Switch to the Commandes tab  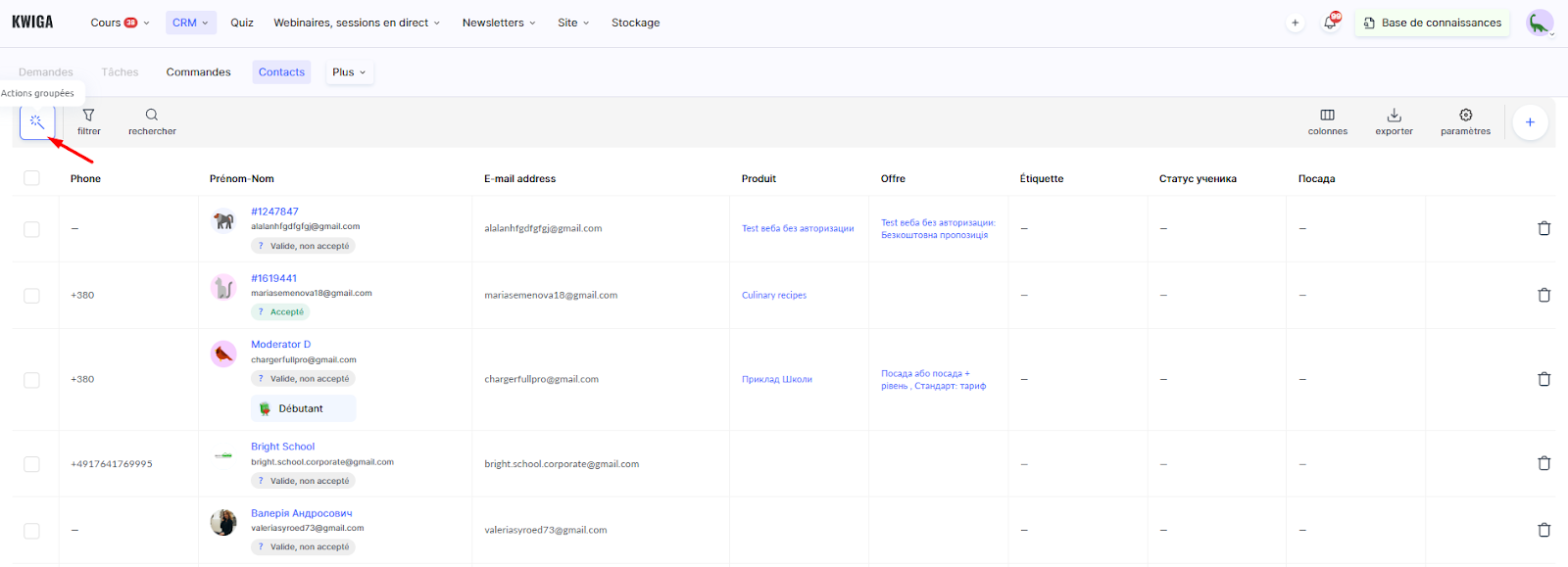pyautogui.click(x=198, y=72)
